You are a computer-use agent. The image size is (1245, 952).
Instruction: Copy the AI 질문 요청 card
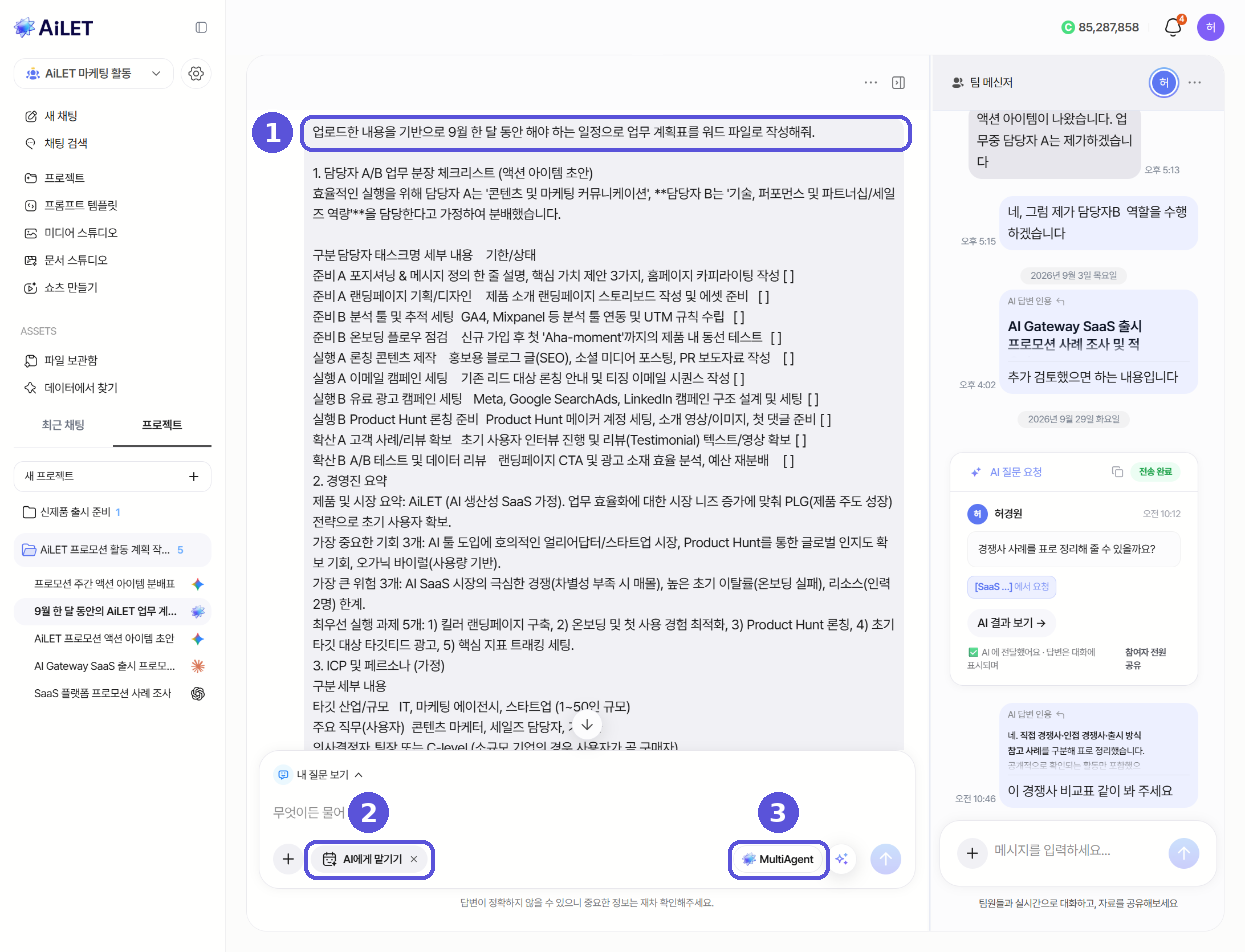pos(1117,472)
